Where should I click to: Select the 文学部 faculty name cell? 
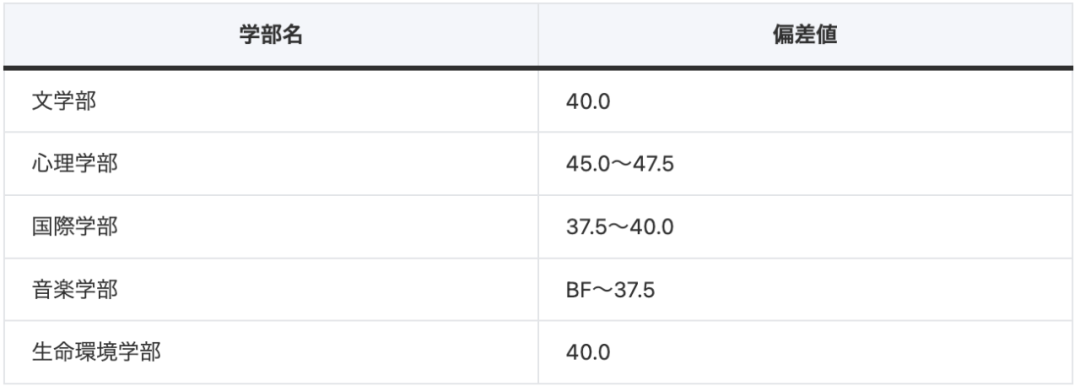tap(271, 101)
